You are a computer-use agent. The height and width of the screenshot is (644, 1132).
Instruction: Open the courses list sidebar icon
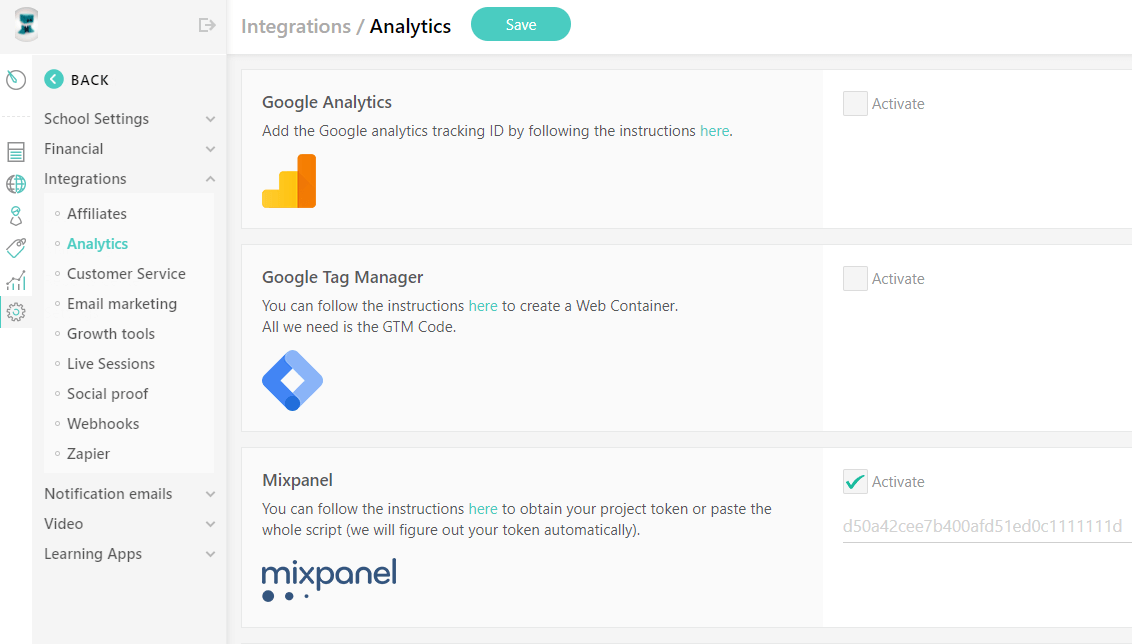tap(16, 152)
